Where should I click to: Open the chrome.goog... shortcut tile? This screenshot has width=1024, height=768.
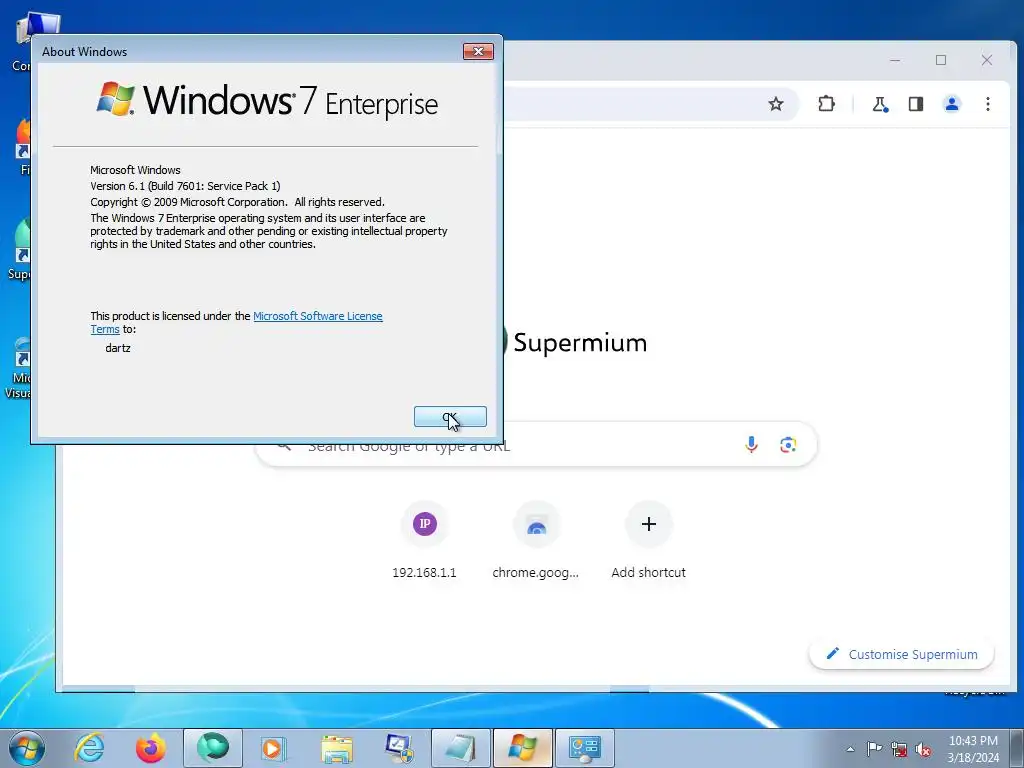coord(536,541)
